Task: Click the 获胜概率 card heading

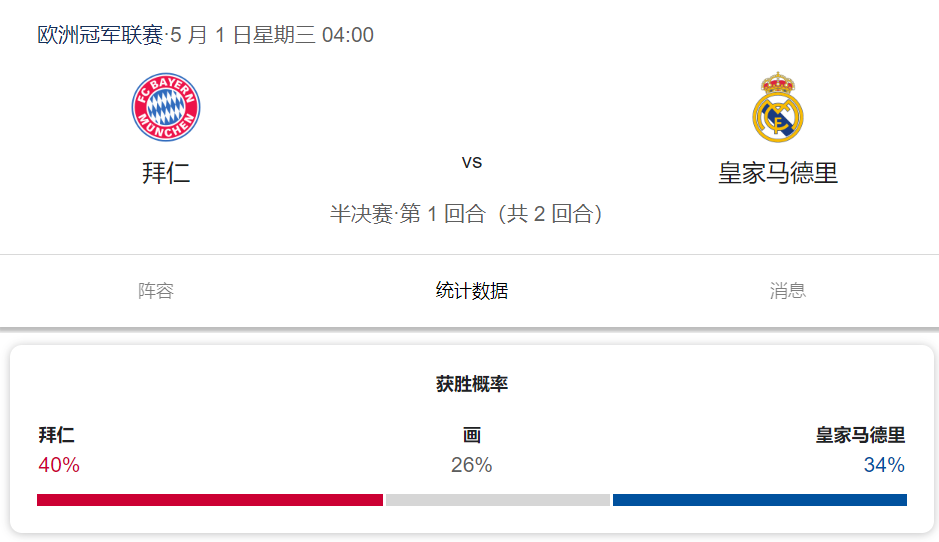Action: click(x=472, y=384)
